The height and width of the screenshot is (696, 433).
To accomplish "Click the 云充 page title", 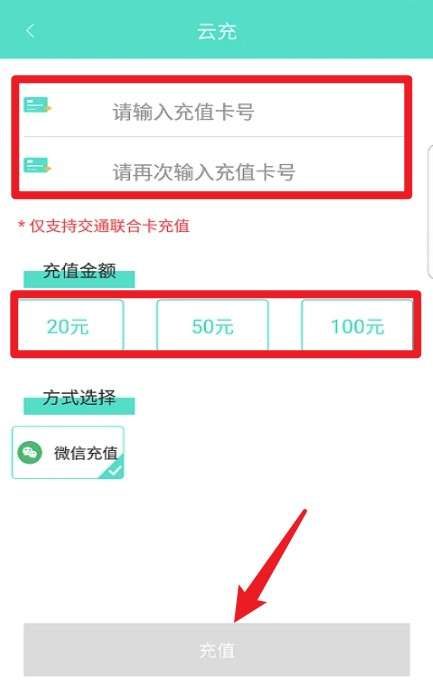I will tap(217, 32).
